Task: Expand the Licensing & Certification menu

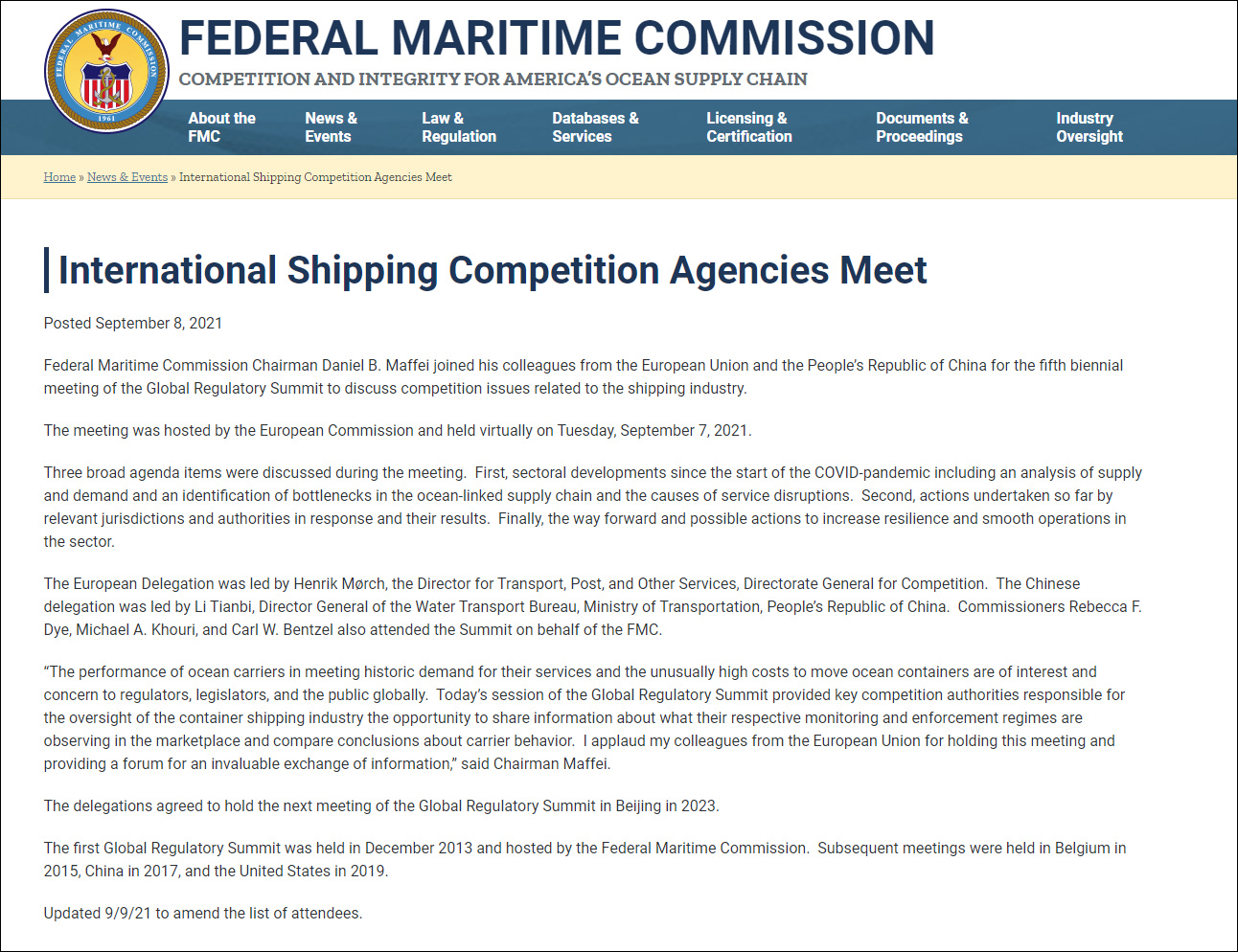Action: [x=748, y=127]
